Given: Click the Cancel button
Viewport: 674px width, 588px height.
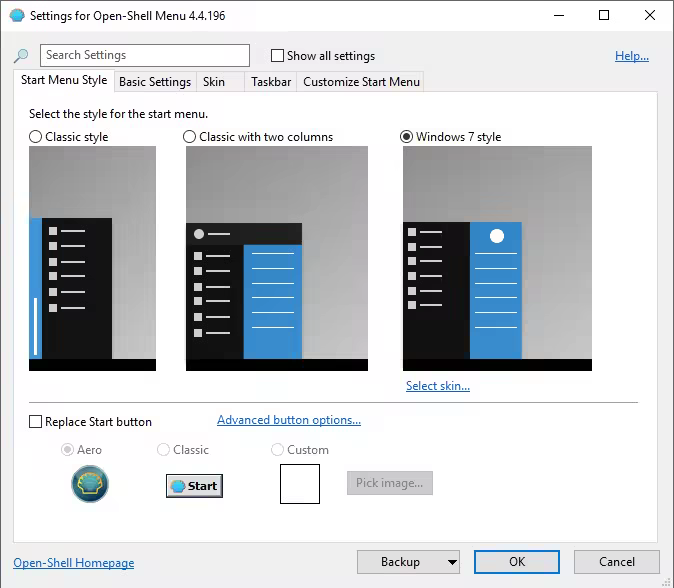Looking at the screenshot, I should click(616, 562).
